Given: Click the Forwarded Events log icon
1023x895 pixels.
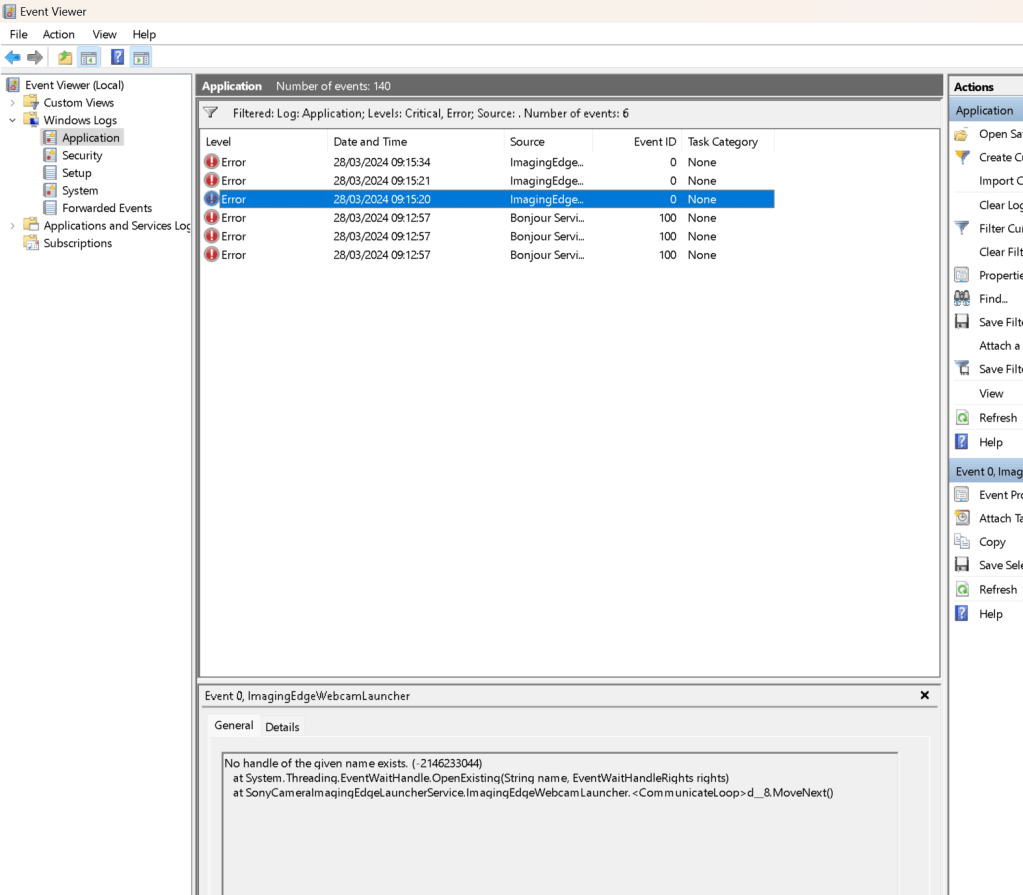Looking at the screenshot, I should (x=50, y=207).
